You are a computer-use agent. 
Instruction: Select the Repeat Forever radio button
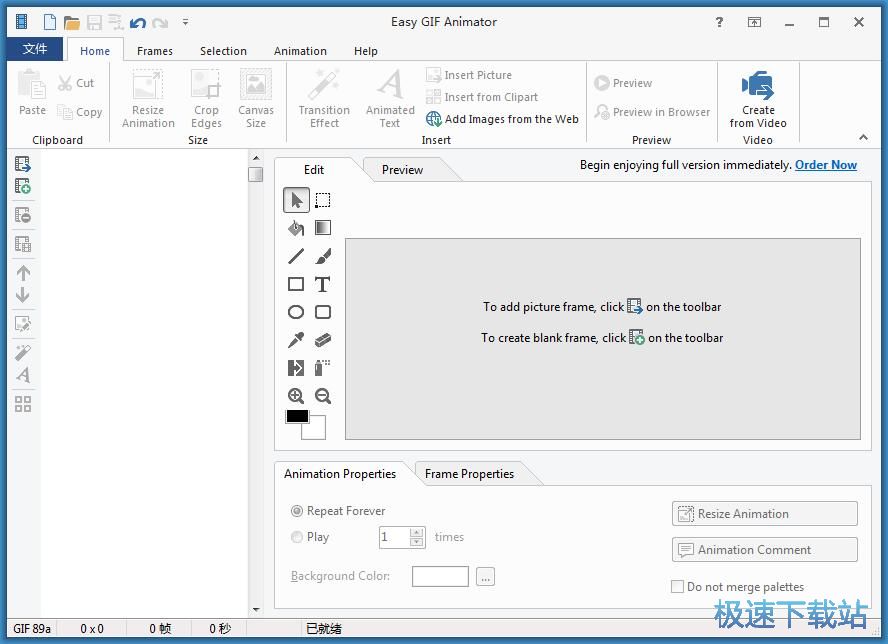pyautogui.click(x=297, y=511)
